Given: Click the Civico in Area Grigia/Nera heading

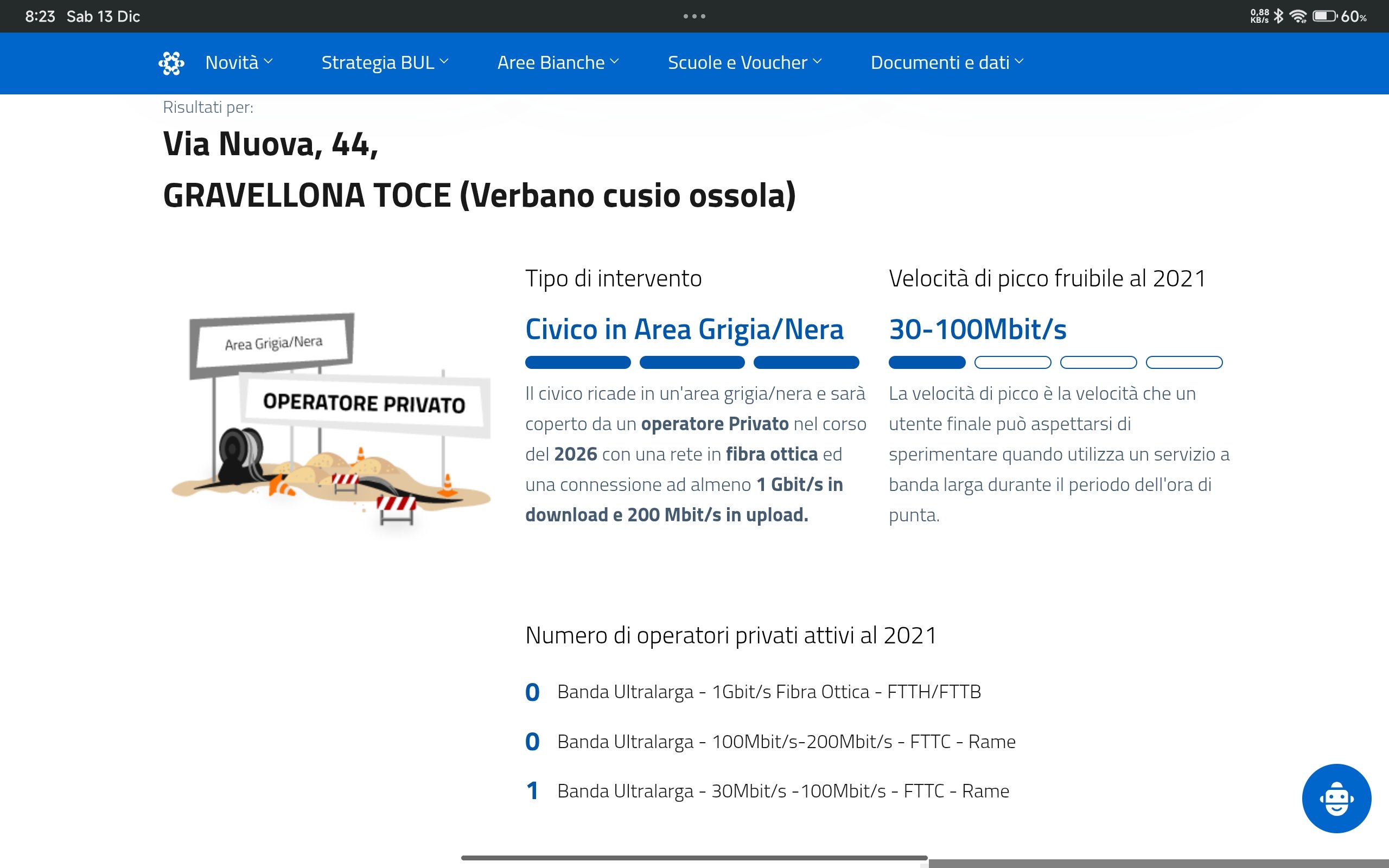Looking at the screenshot, I should point(684,329).
